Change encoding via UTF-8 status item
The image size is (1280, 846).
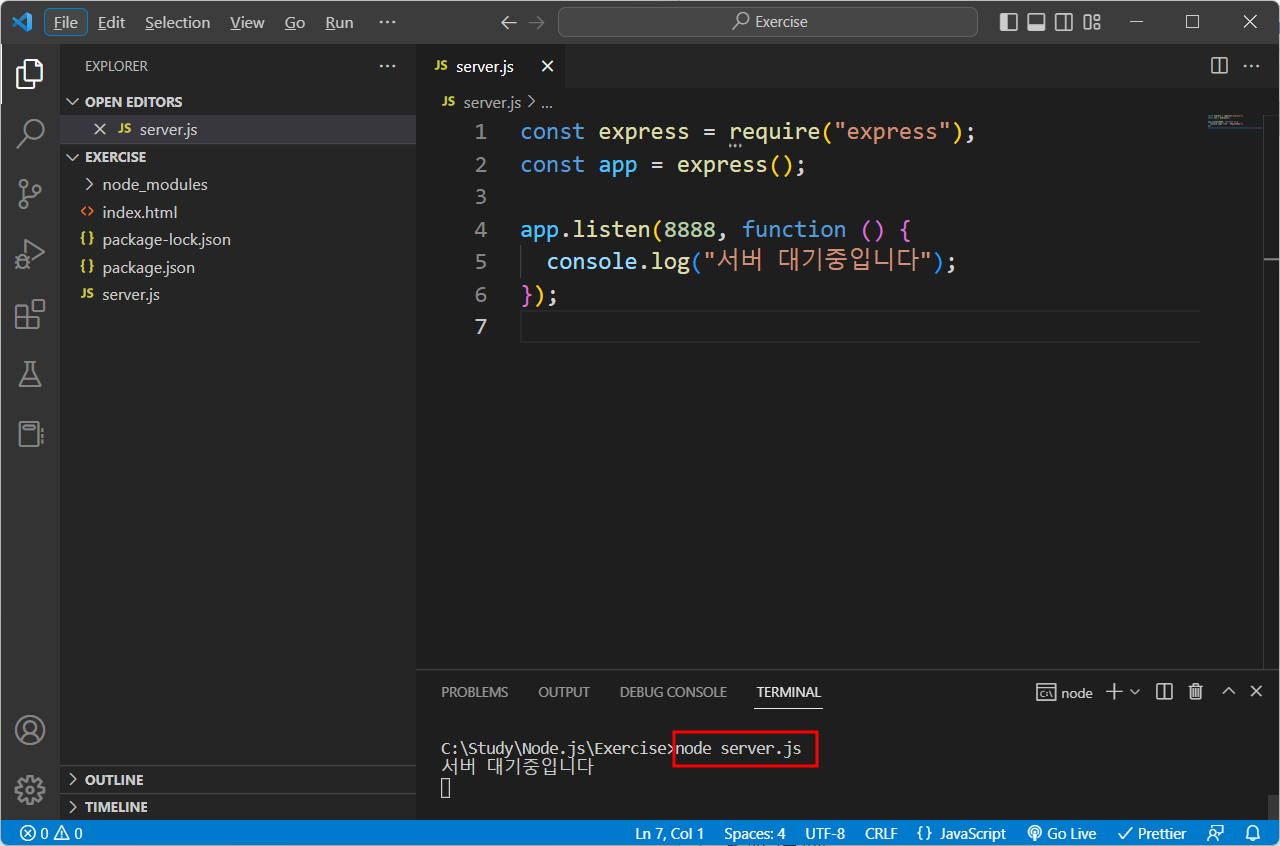(x=825, y=833)
